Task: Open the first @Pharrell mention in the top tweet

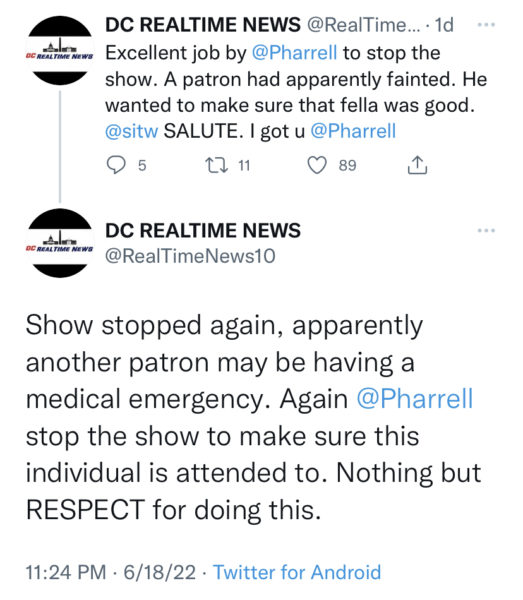Action: tap(294, 53)
